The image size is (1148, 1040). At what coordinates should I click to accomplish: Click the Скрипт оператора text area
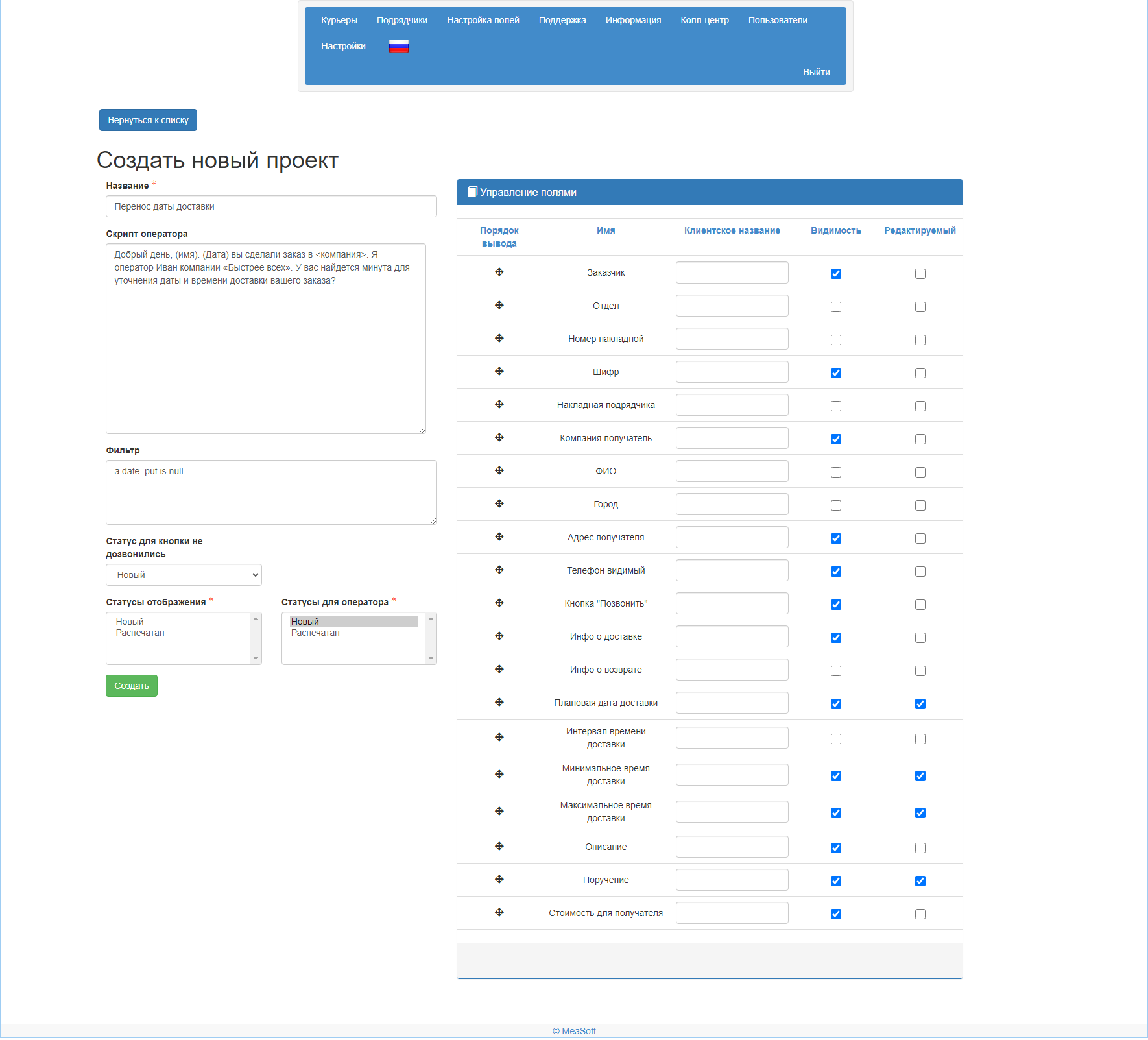coord(266,339)
